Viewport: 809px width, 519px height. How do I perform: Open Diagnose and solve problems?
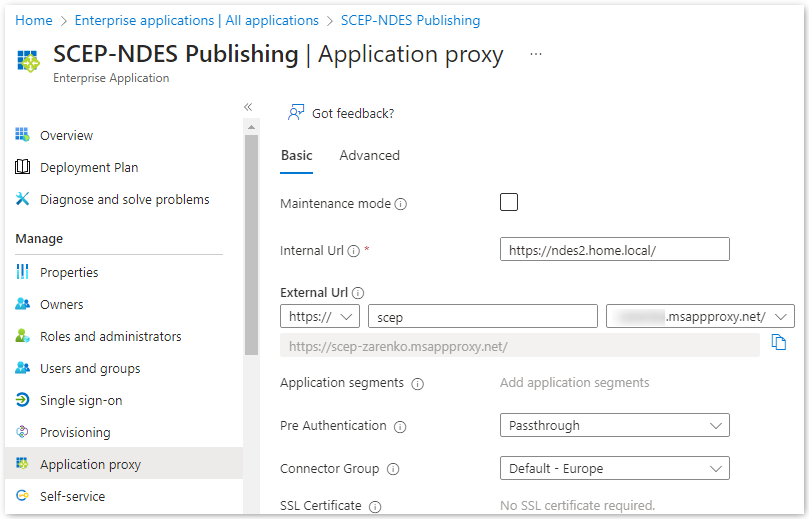point(124,199)
